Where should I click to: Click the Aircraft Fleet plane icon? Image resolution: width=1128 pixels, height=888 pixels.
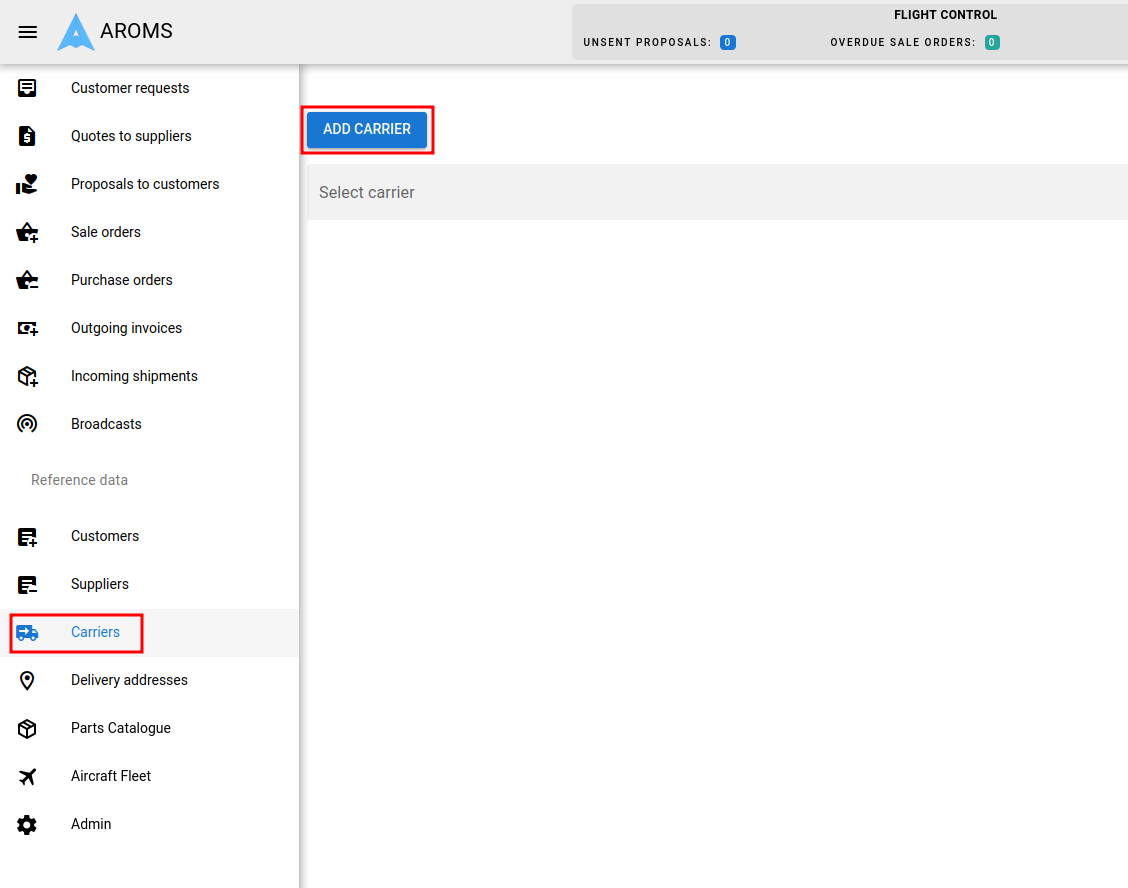(27, 776)
